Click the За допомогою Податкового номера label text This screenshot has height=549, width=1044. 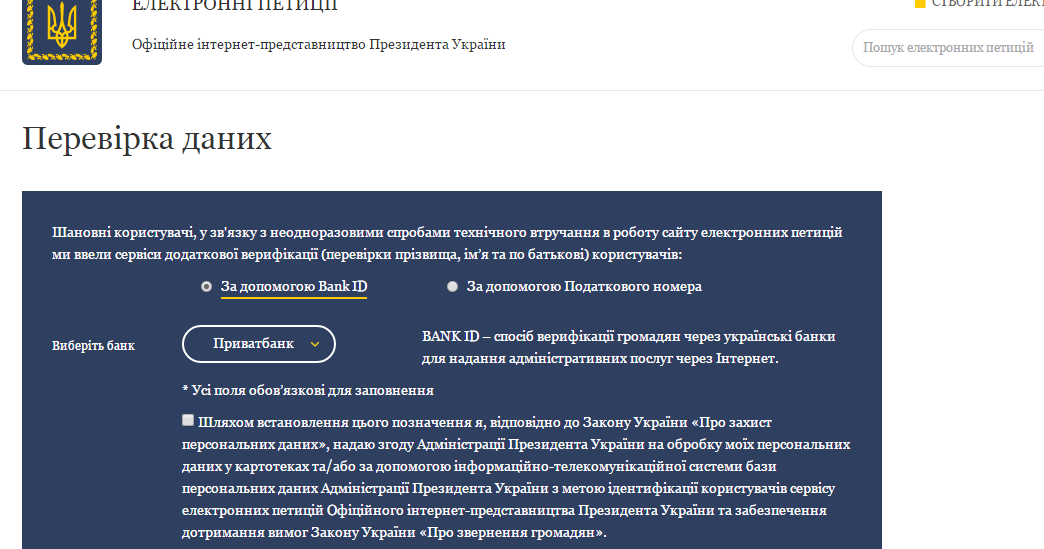tap(584, 287)
